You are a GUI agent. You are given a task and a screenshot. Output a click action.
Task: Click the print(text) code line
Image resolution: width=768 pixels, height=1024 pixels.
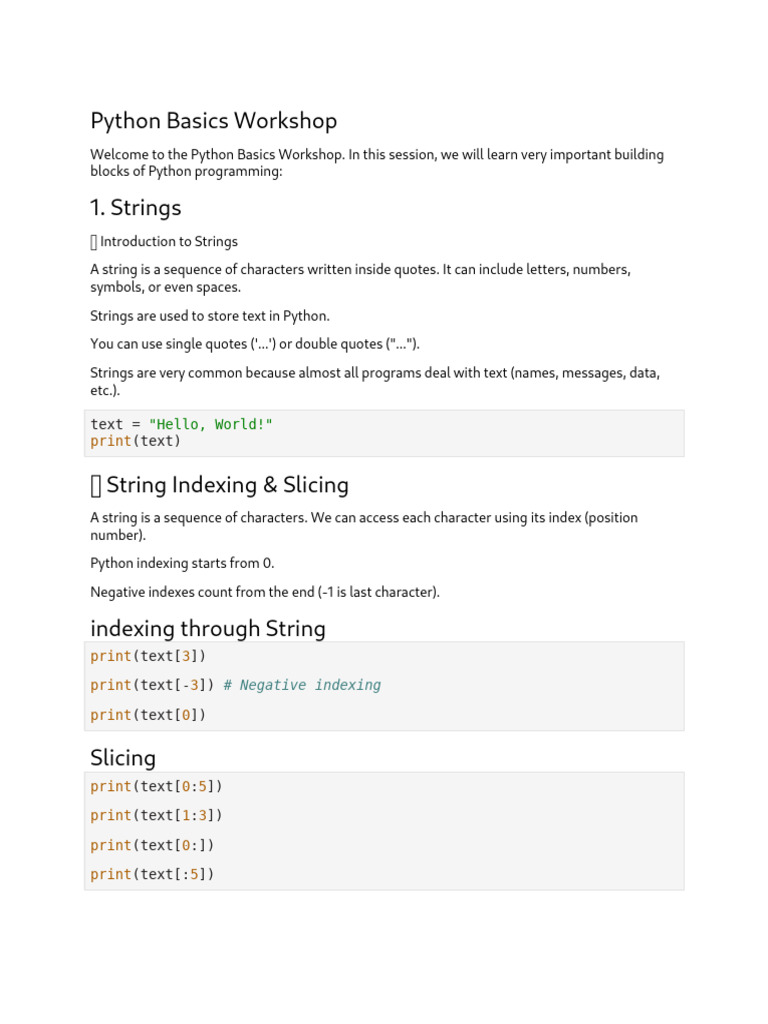135,441
